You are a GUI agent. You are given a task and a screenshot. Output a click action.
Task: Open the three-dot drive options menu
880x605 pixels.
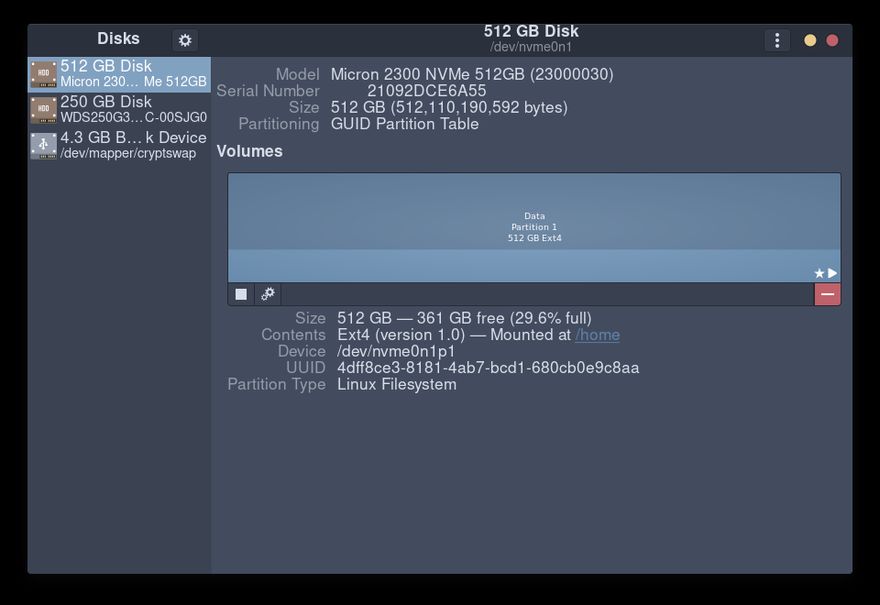pos(777,40)
